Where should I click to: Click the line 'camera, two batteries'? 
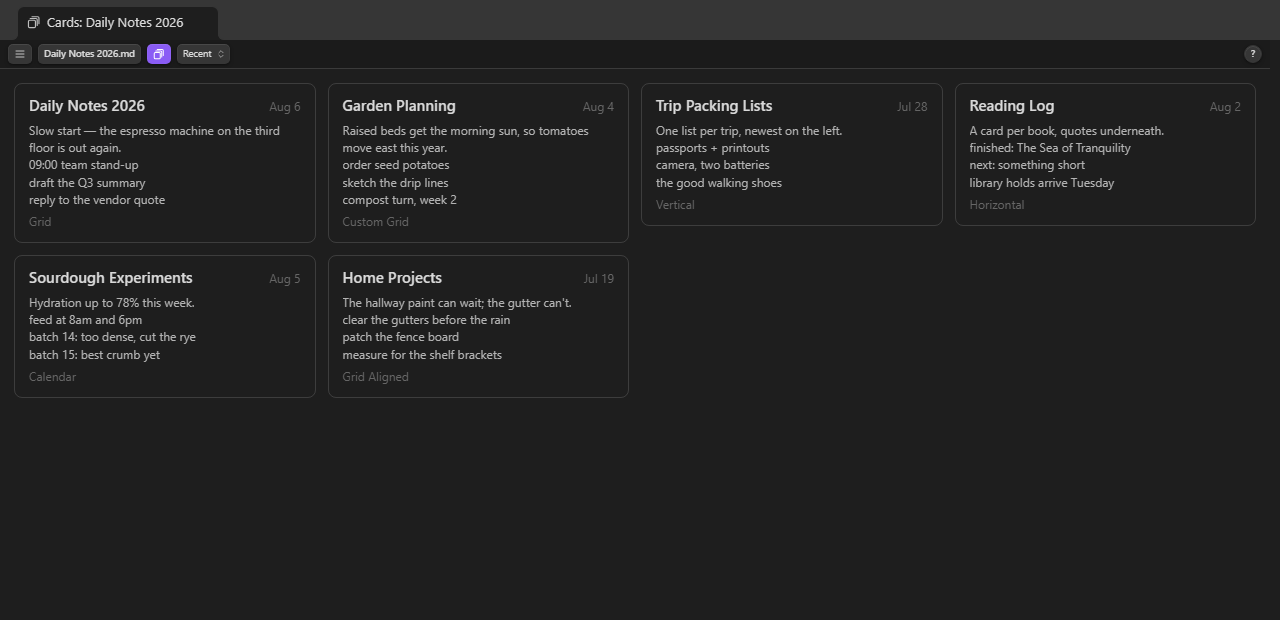(x=713, y=165)
